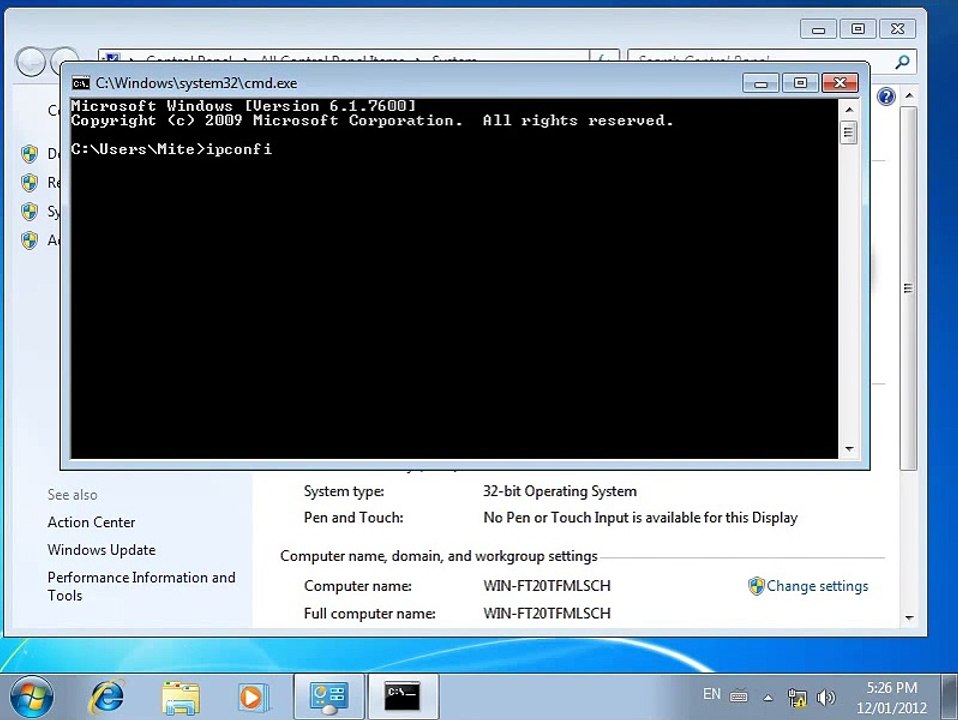Click the Microsoft Windows Version 6.1.7600 line
958x720 pixels.
coord(243,106)
